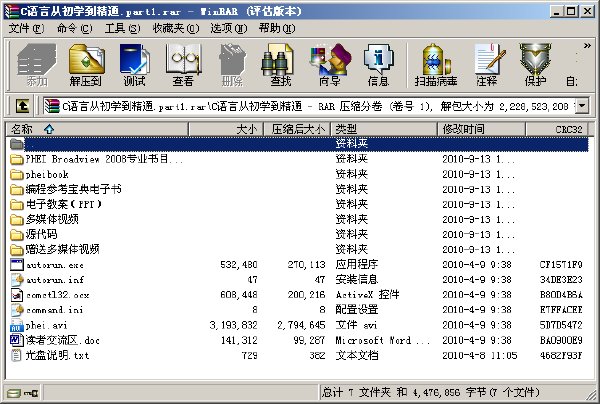Viewport: 600px width, 404px height.
Task: Click the status bar total summary text
Action: [x=430, y=392]
